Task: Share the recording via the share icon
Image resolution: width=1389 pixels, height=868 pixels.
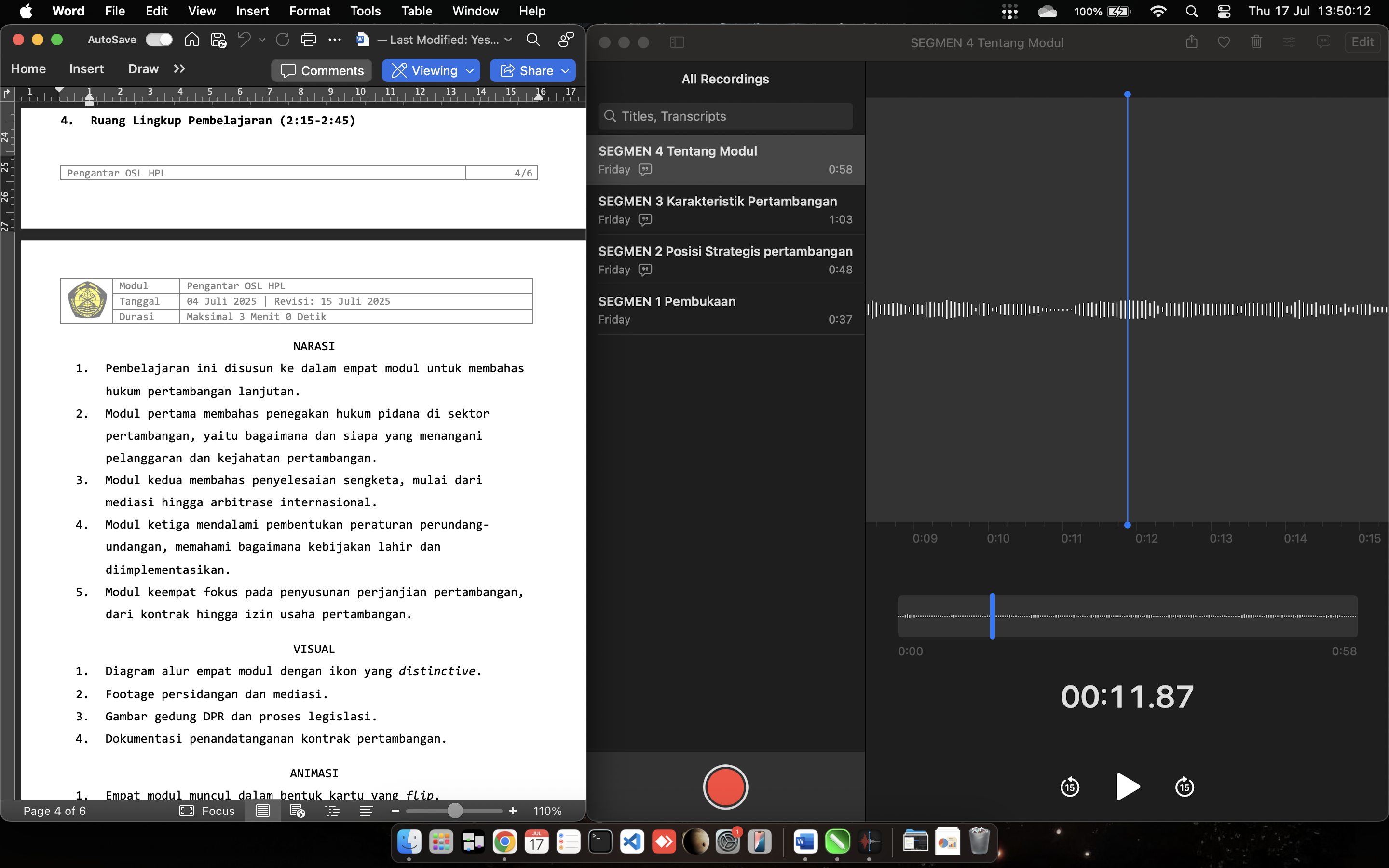Action: point(1192,42)
